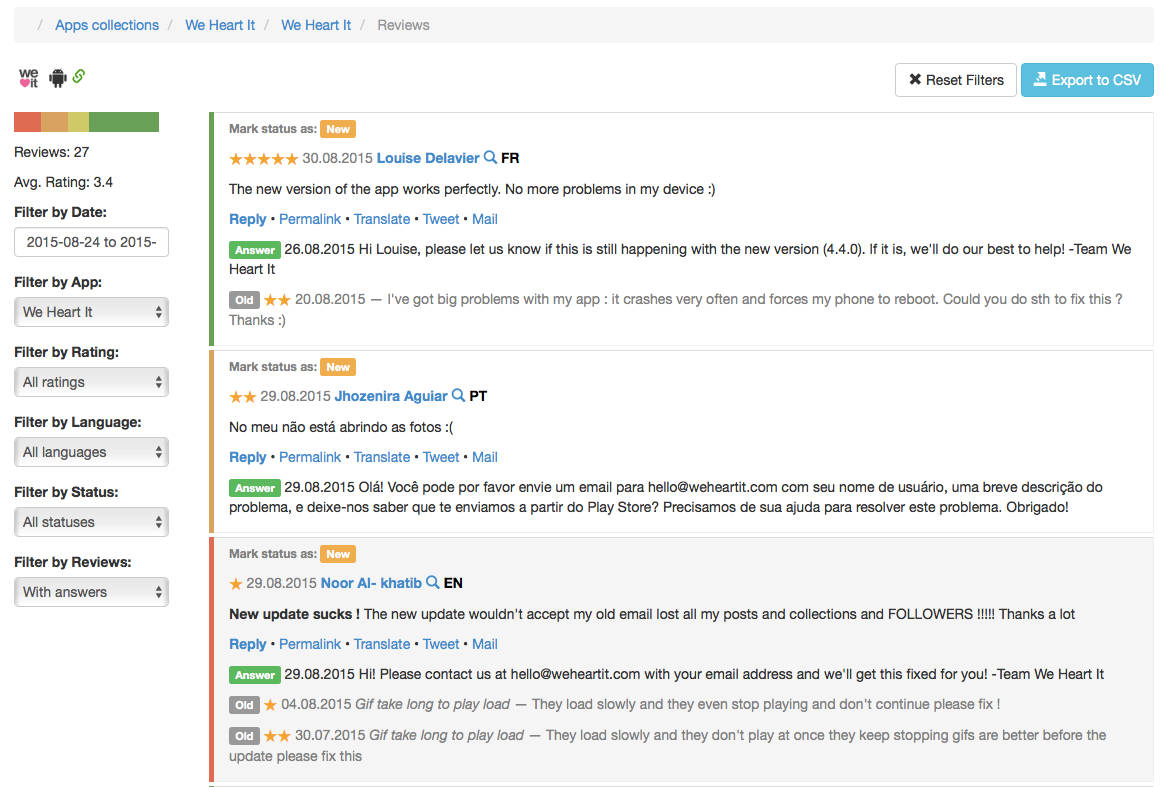Click magnifier icon next to Noor Al- khatib
This screenshot has height=787, width=1167.
click(x=433, y=583)
